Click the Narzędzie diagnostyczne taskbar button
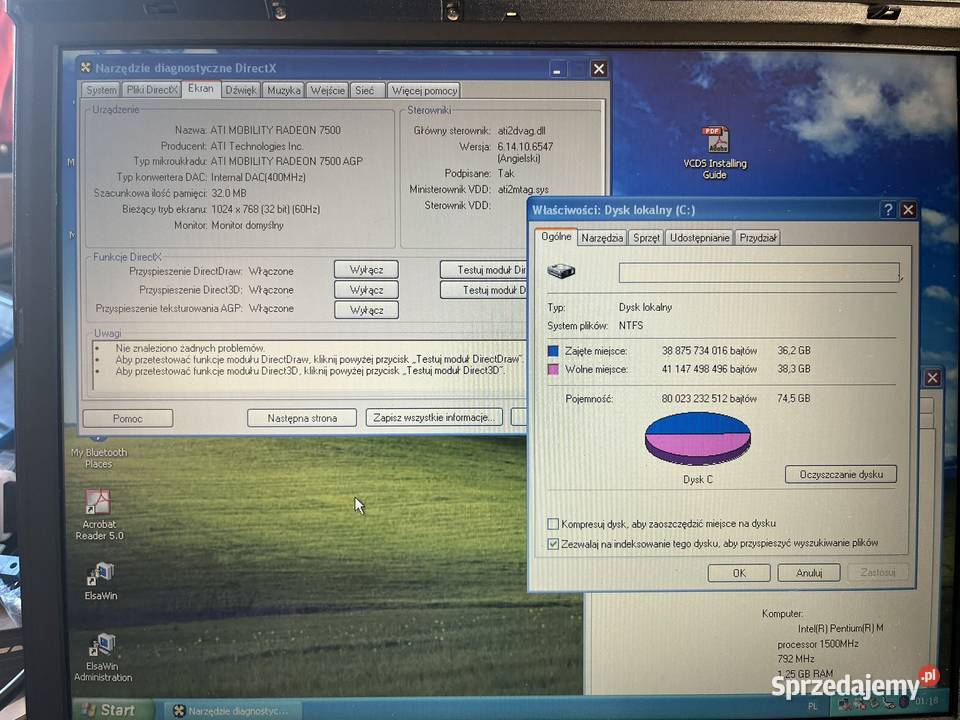 pos(233,711)
